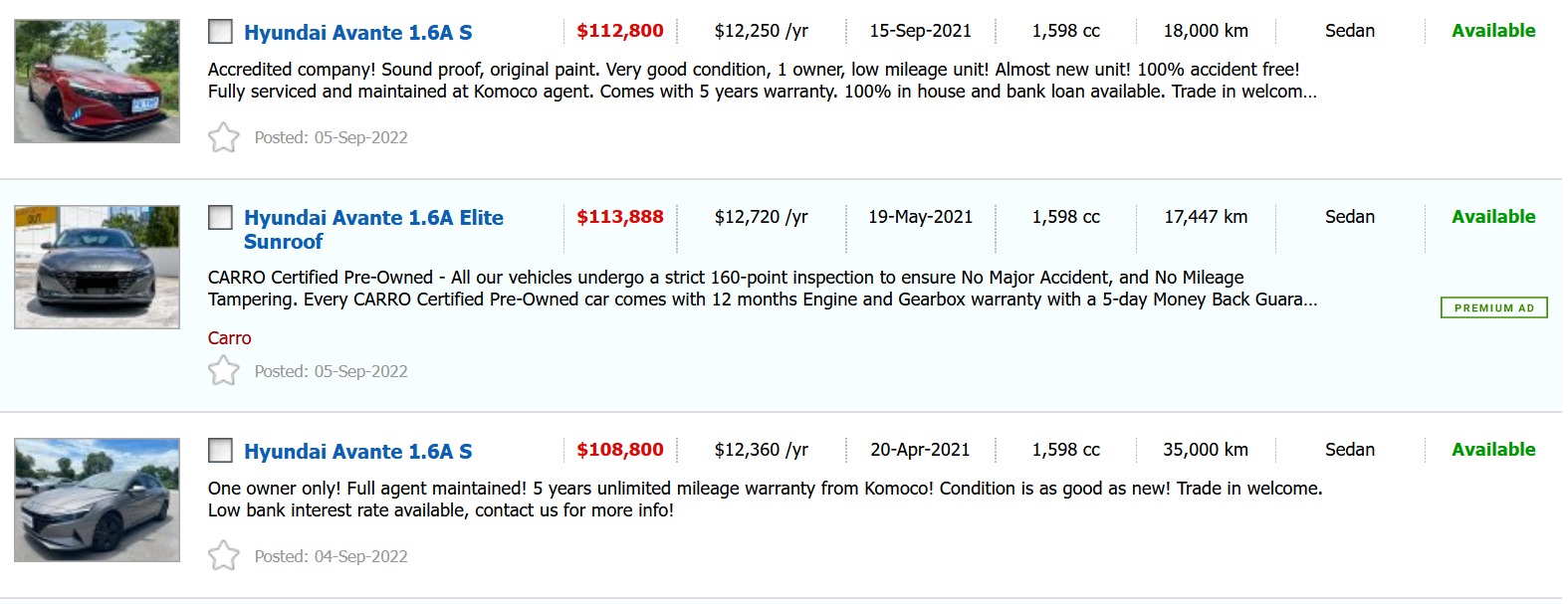Visit the Carro dealer link

pyautogui.click(x=229, y=338)
